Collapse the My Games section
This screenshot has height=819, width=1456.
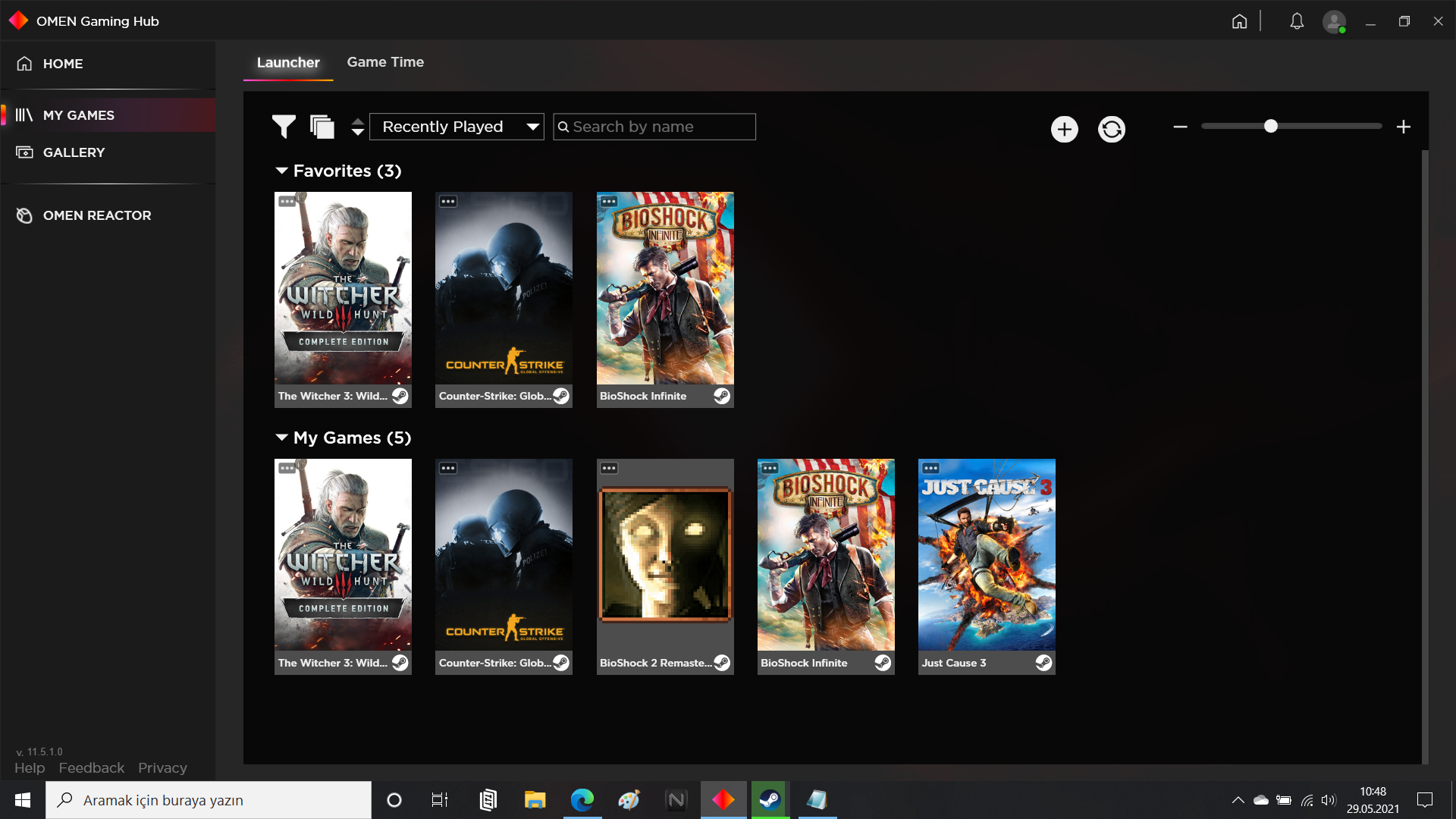tap(282, 438)
